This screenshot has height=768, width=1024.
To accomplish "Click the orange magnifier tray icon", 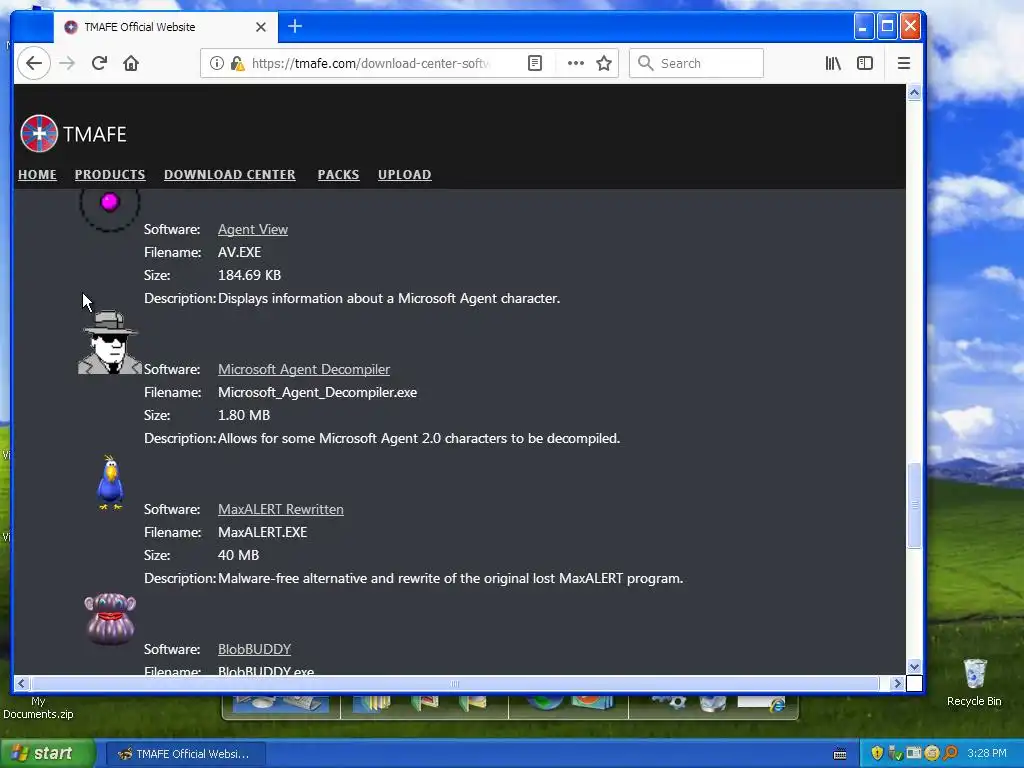I will click(950, 753).
